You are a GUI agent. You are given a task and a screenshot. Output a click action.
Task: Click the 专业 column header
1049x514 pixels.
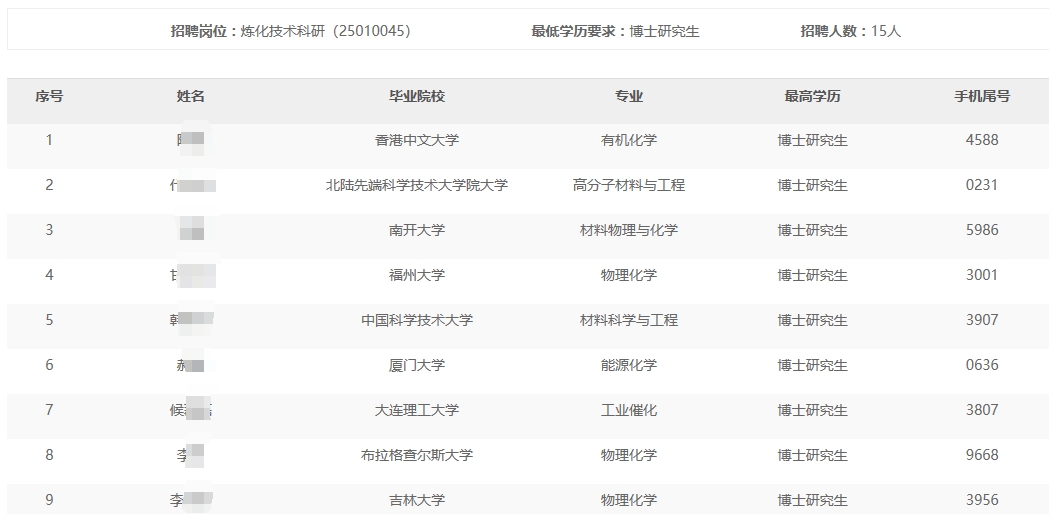[629, 96]
